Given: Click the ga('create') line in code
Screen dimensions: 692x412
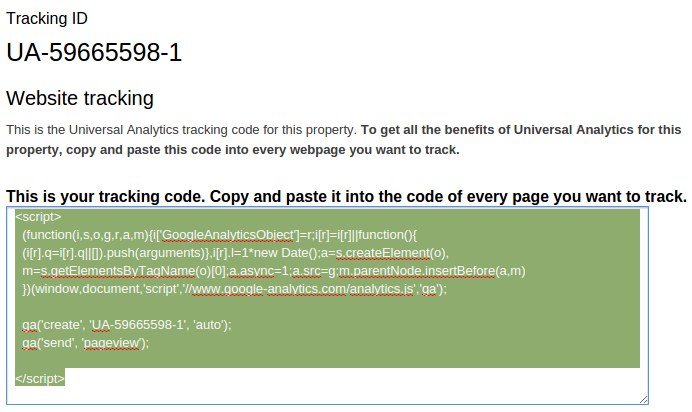Looking at the screenshot, I should 127,324.
